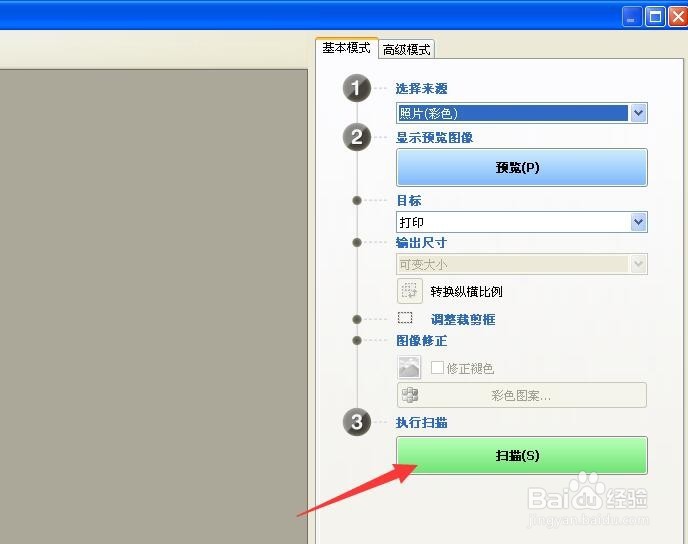Click the blue 预览(P) button
Screen dimensions: 688x544
tap(522, 167)
